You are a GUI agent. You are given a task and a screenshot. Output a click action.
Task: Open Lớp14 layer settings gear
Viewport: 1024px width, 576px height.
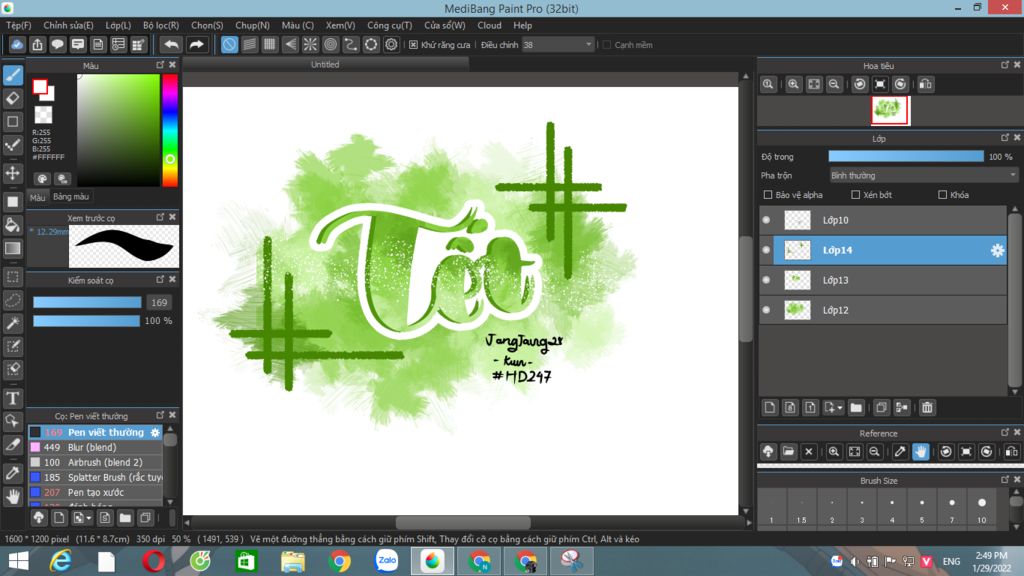[x=997, y=250]
